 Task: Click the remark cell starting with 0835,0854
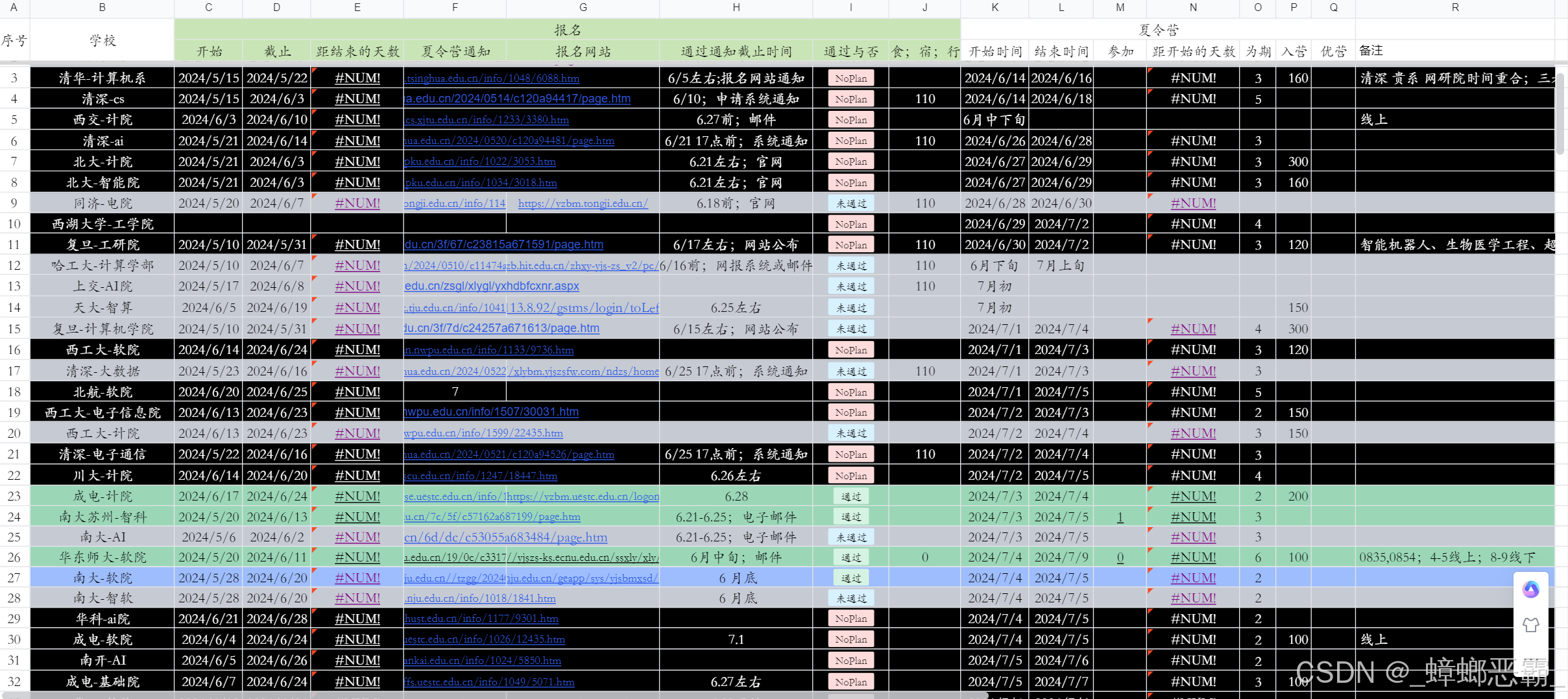[x=1454, y=558]
